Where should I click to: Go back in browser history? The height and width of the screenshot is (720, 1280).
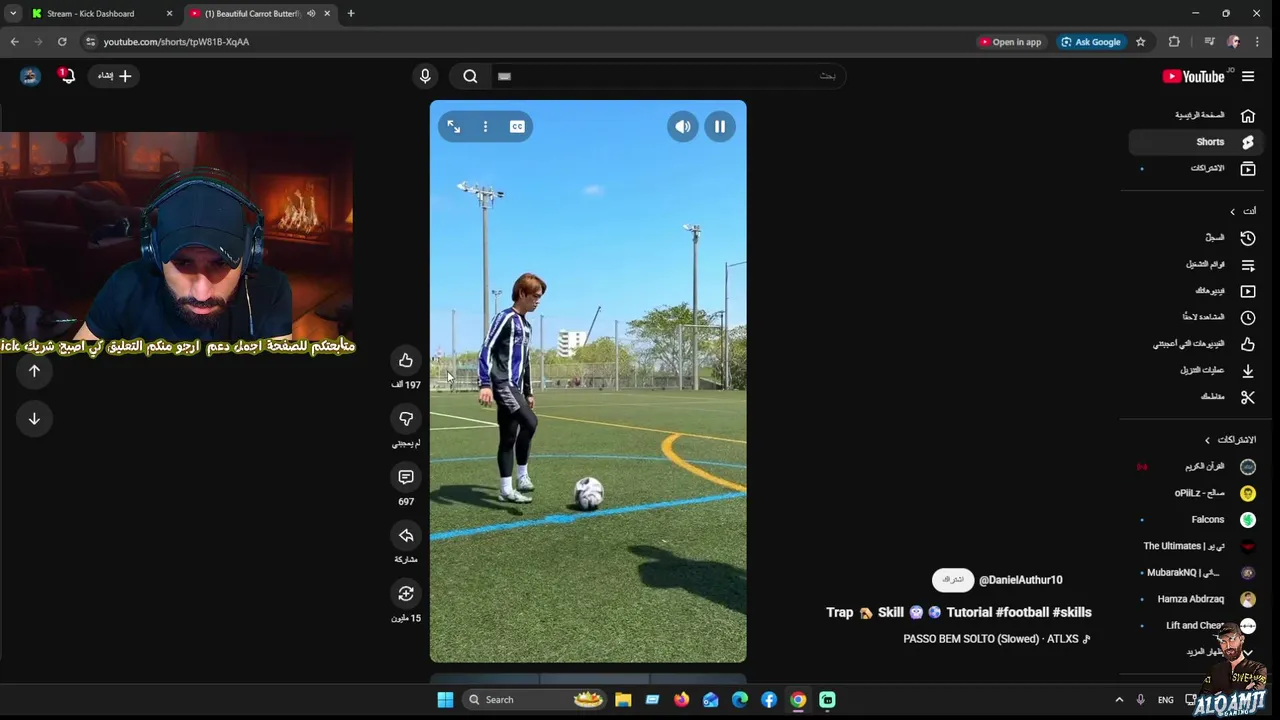[x=14, y=42]
